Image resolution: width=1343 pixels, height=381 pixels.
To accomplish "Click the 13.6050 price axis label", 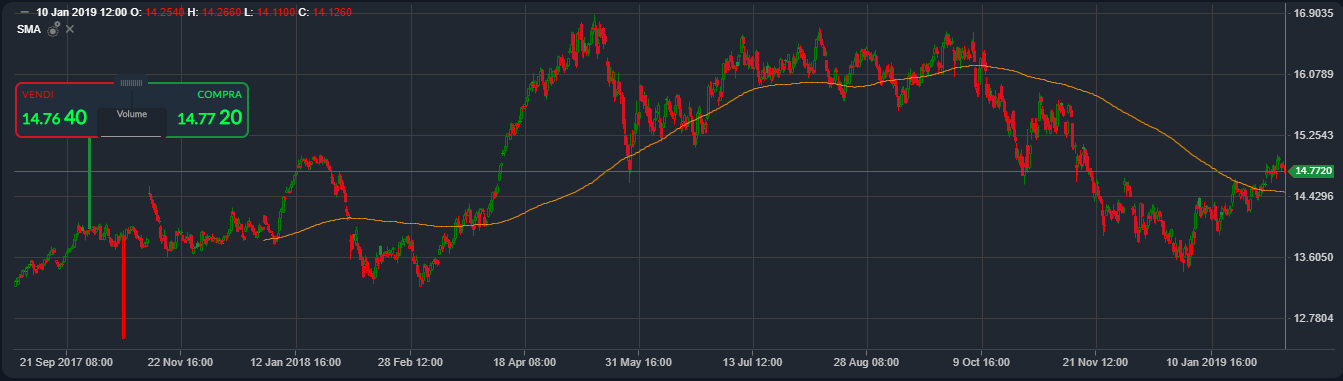I will pyautogui.click(x=1314, y=257).
